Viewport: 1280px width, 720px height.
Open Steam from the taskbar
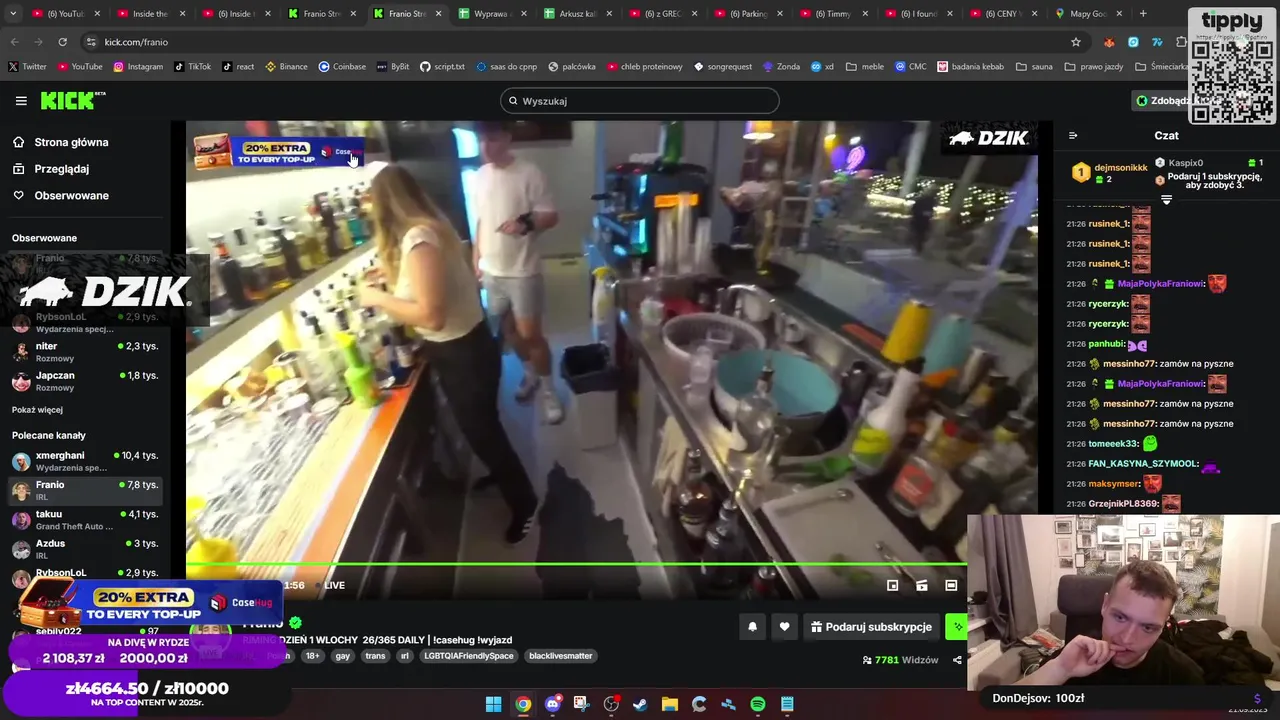point(640,704)
